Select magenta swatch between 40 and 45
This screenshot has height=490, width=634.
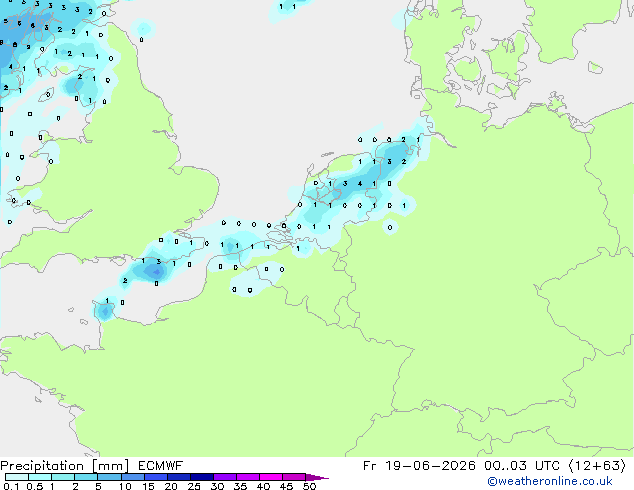tap(271, 477)
